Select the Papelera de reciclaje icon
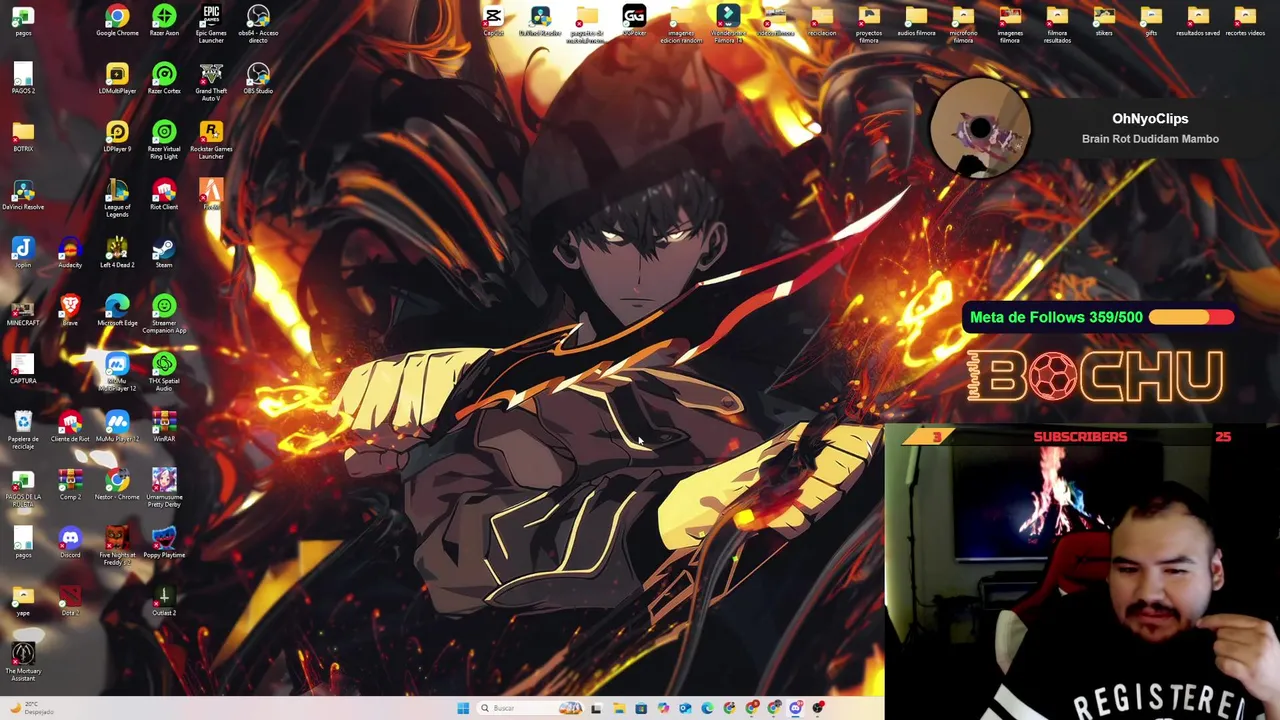1280x720 pixels. [23, 430]
